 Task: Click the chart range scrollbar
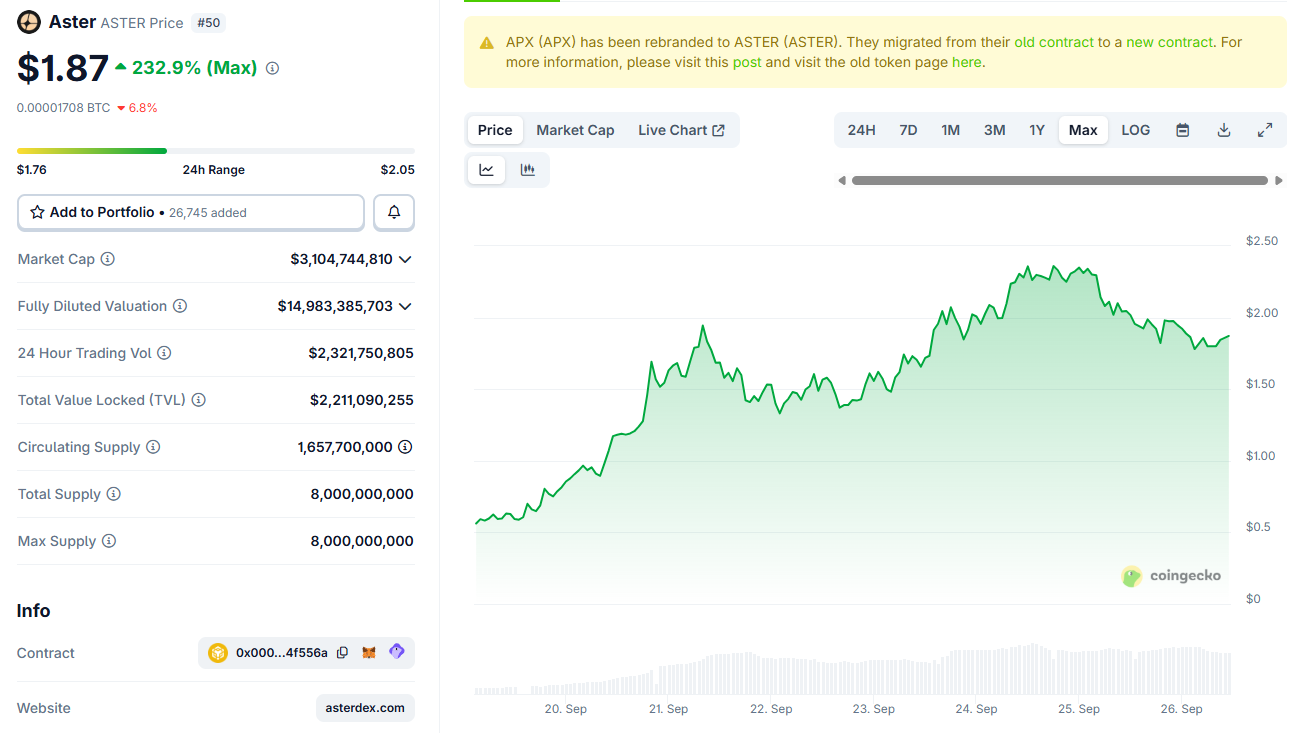click(1059, 181)
